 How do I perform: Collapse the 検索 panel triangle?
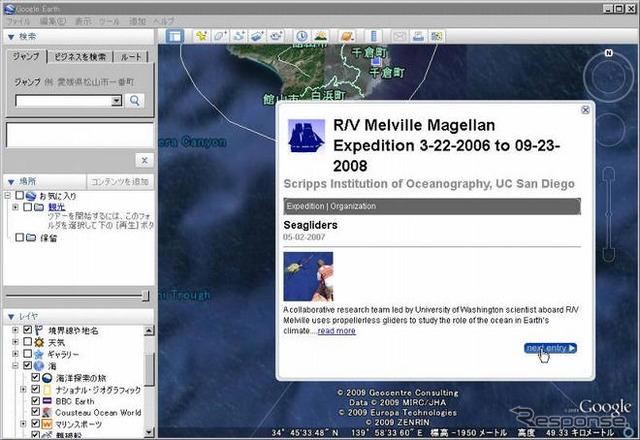11,37
